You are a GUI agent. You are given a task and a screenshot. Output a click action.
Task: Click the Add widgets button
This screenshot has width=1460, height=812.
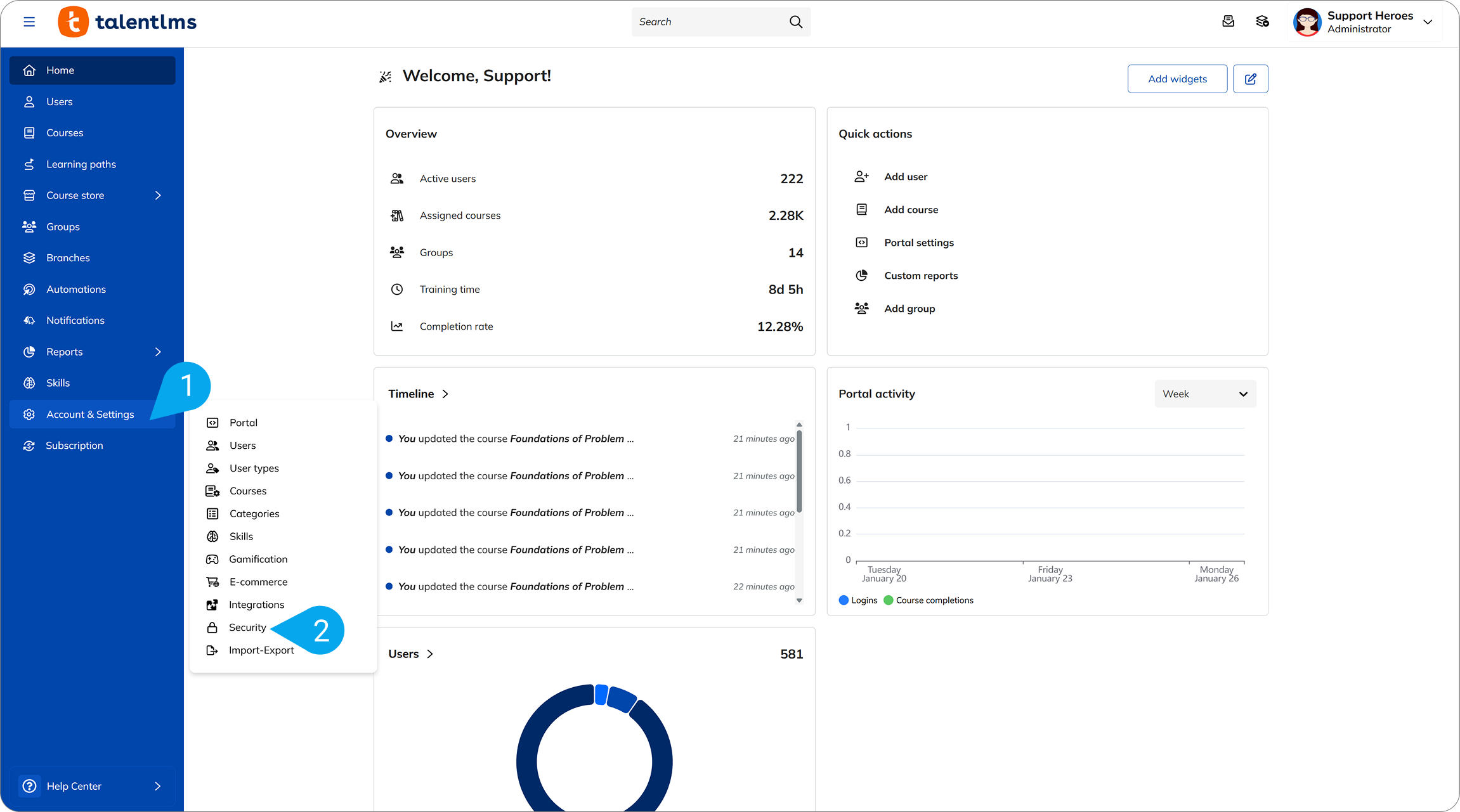[1177, 79]
